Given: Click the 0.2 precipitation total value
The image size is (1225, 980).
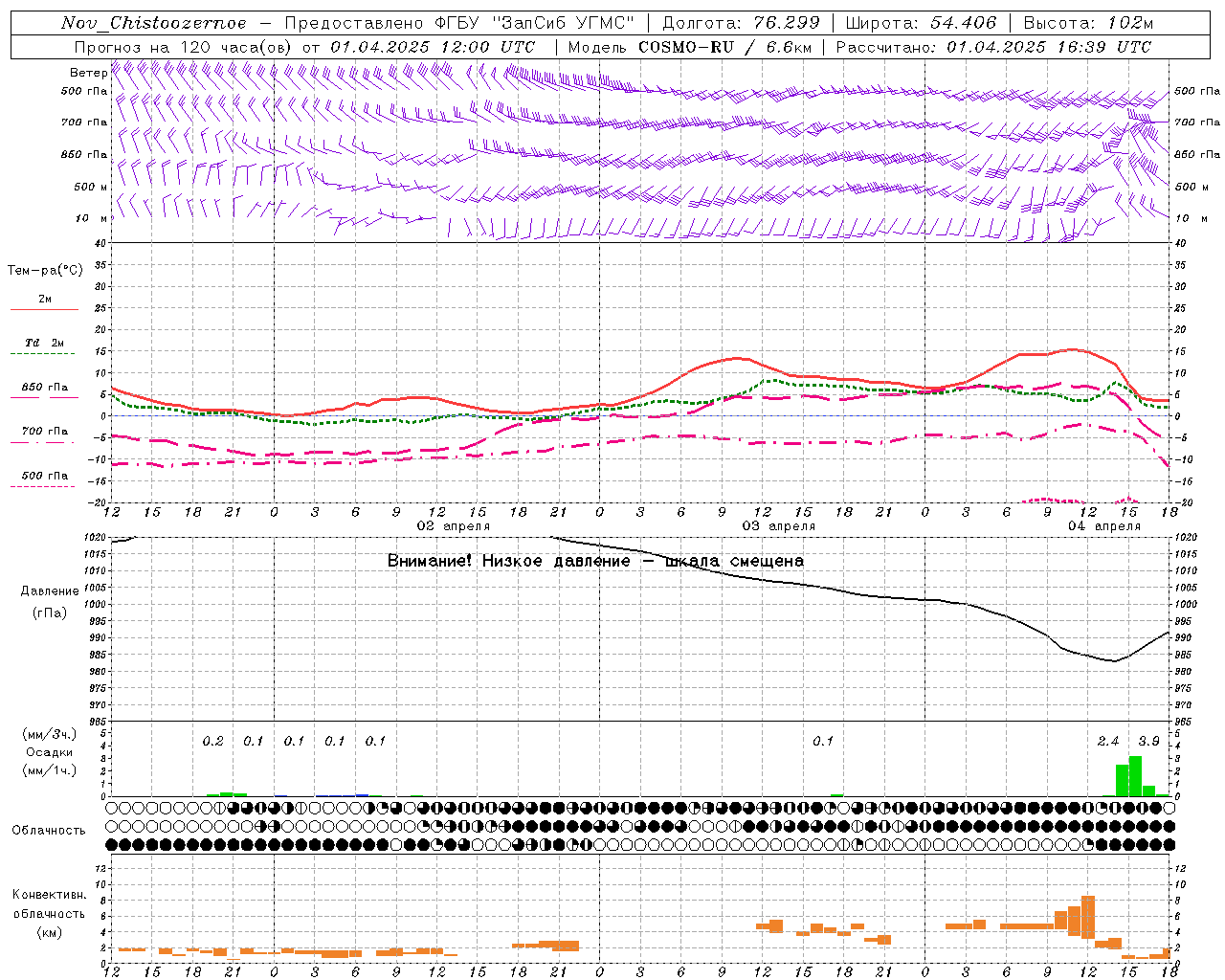Looking at the screenshot, I should (212, 741).
